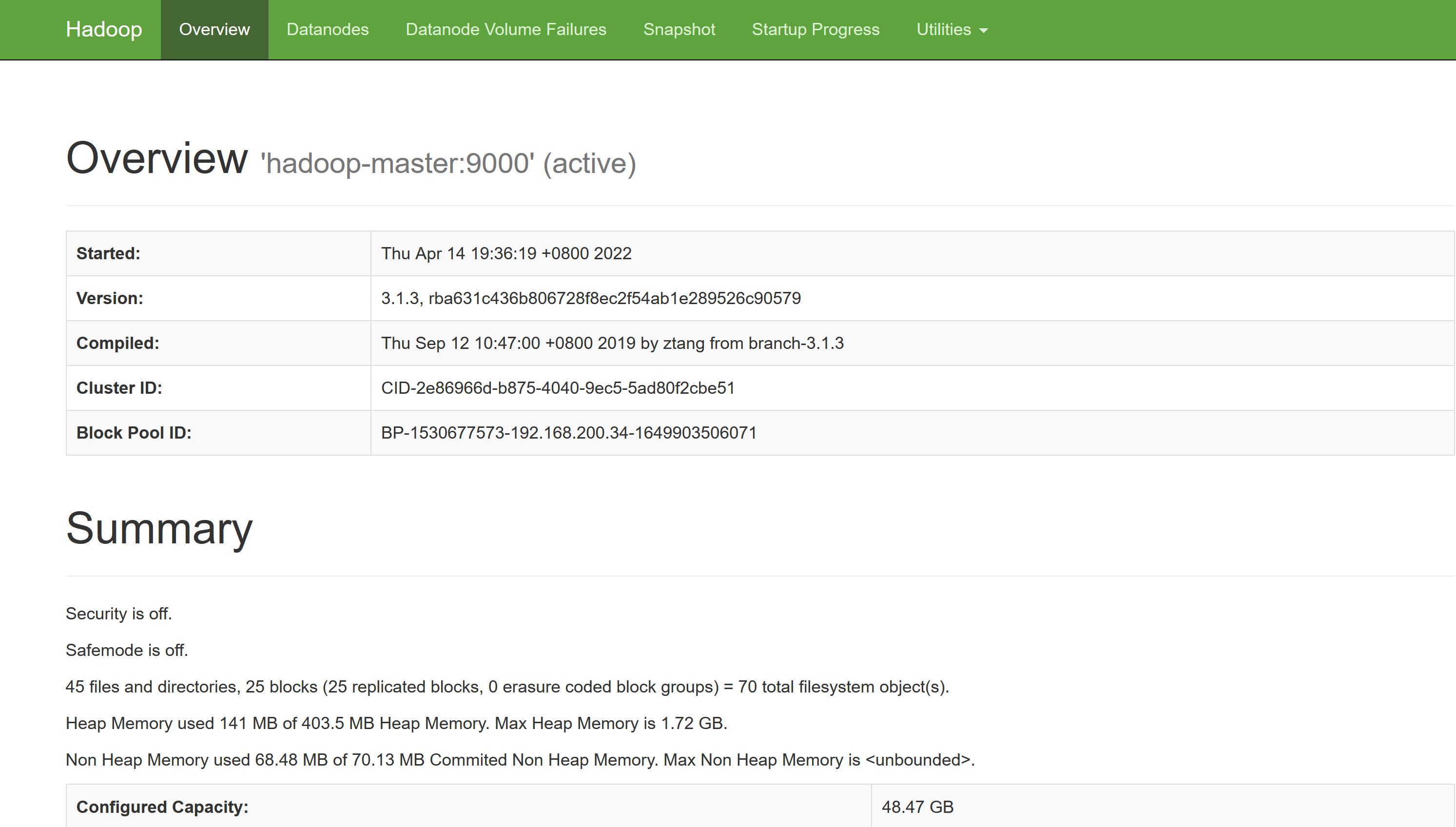Click the 'Security is off.' line
The width and height of the screenshot is (1456, 827).
click(119, 614)
